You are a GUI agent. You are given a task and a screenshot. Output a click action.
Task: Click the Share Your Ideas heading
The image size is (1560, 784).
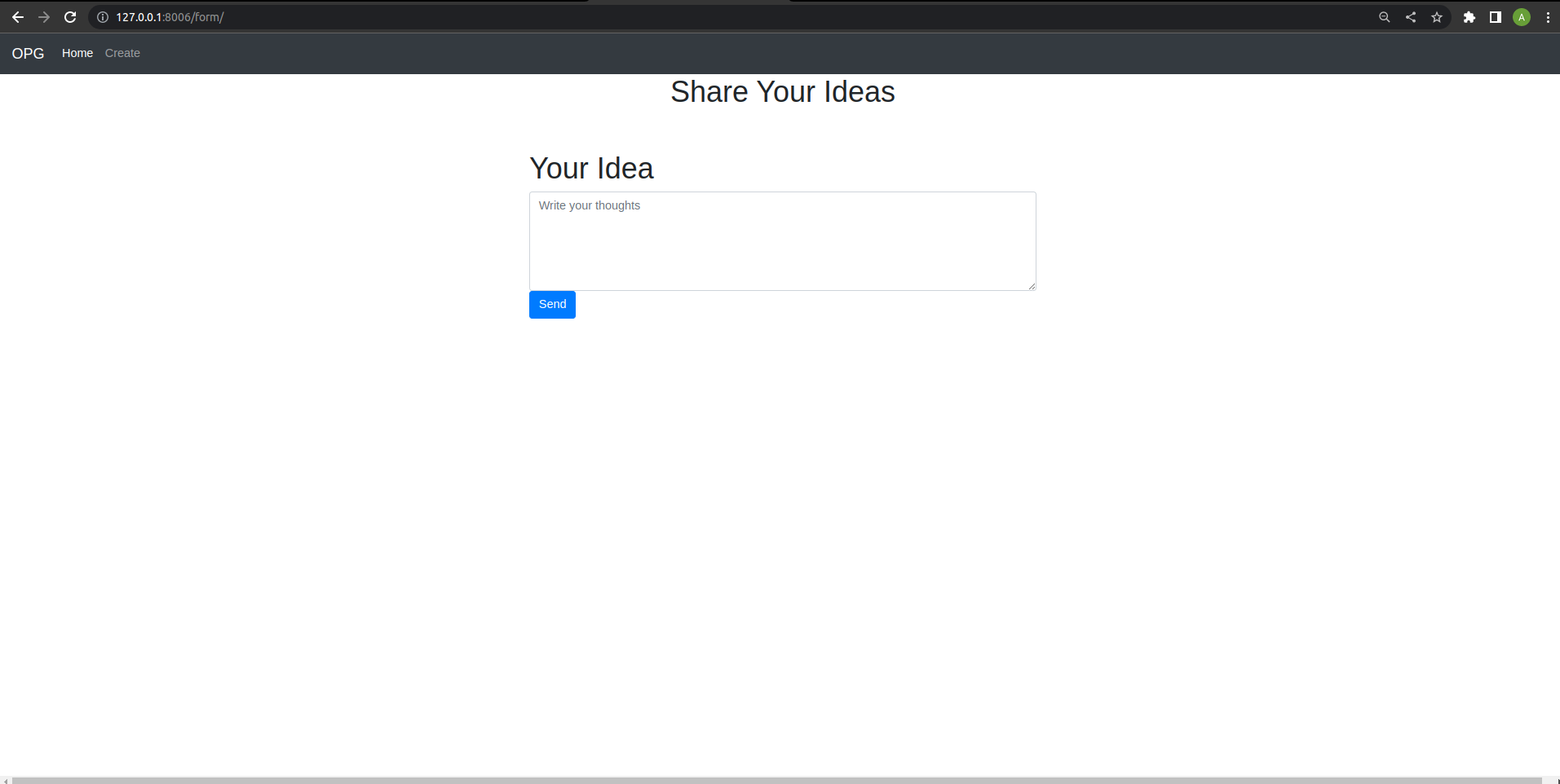(782, 91)
